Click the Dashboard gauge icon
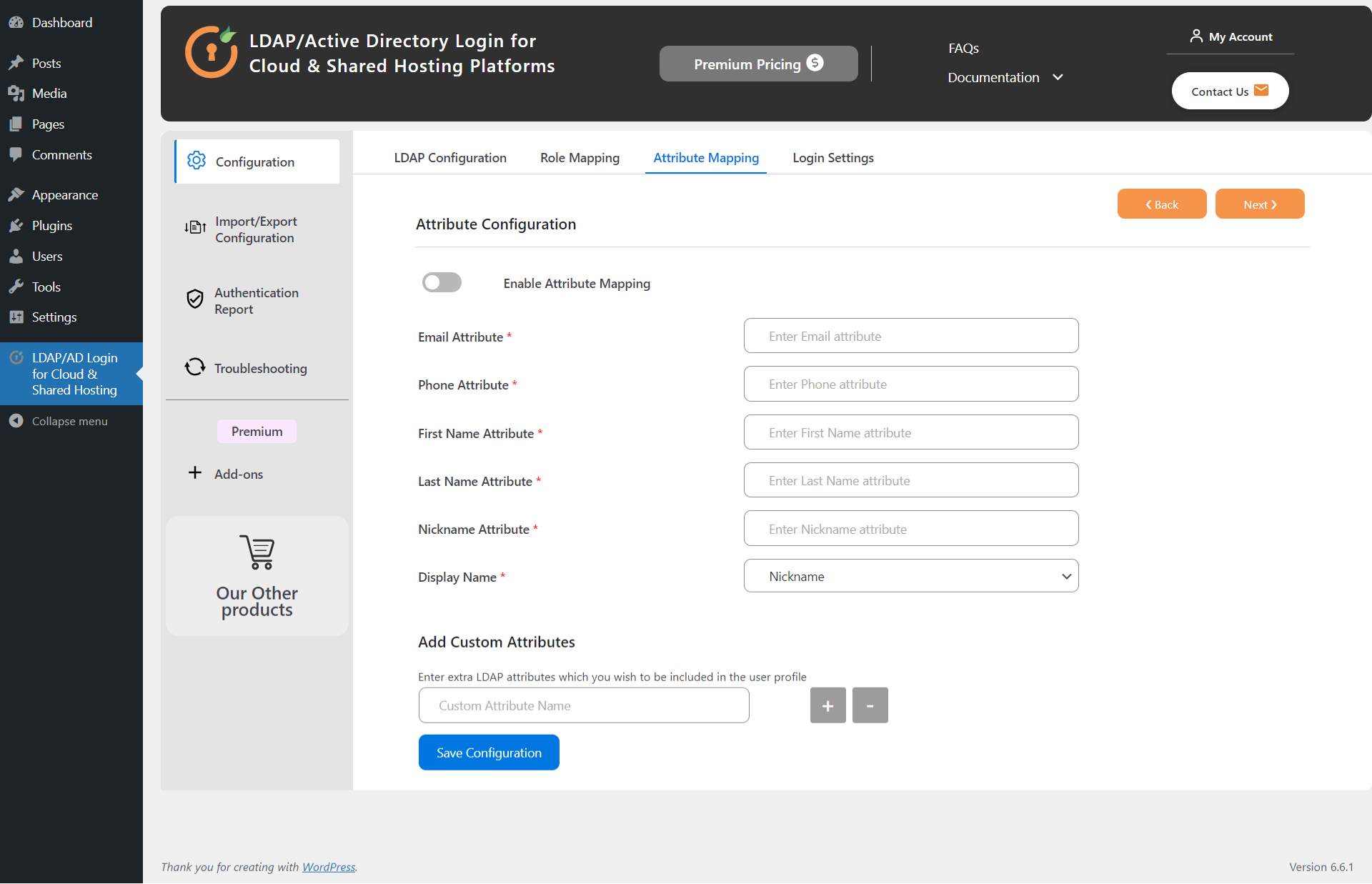1372x884 pixels. point(16,22)
